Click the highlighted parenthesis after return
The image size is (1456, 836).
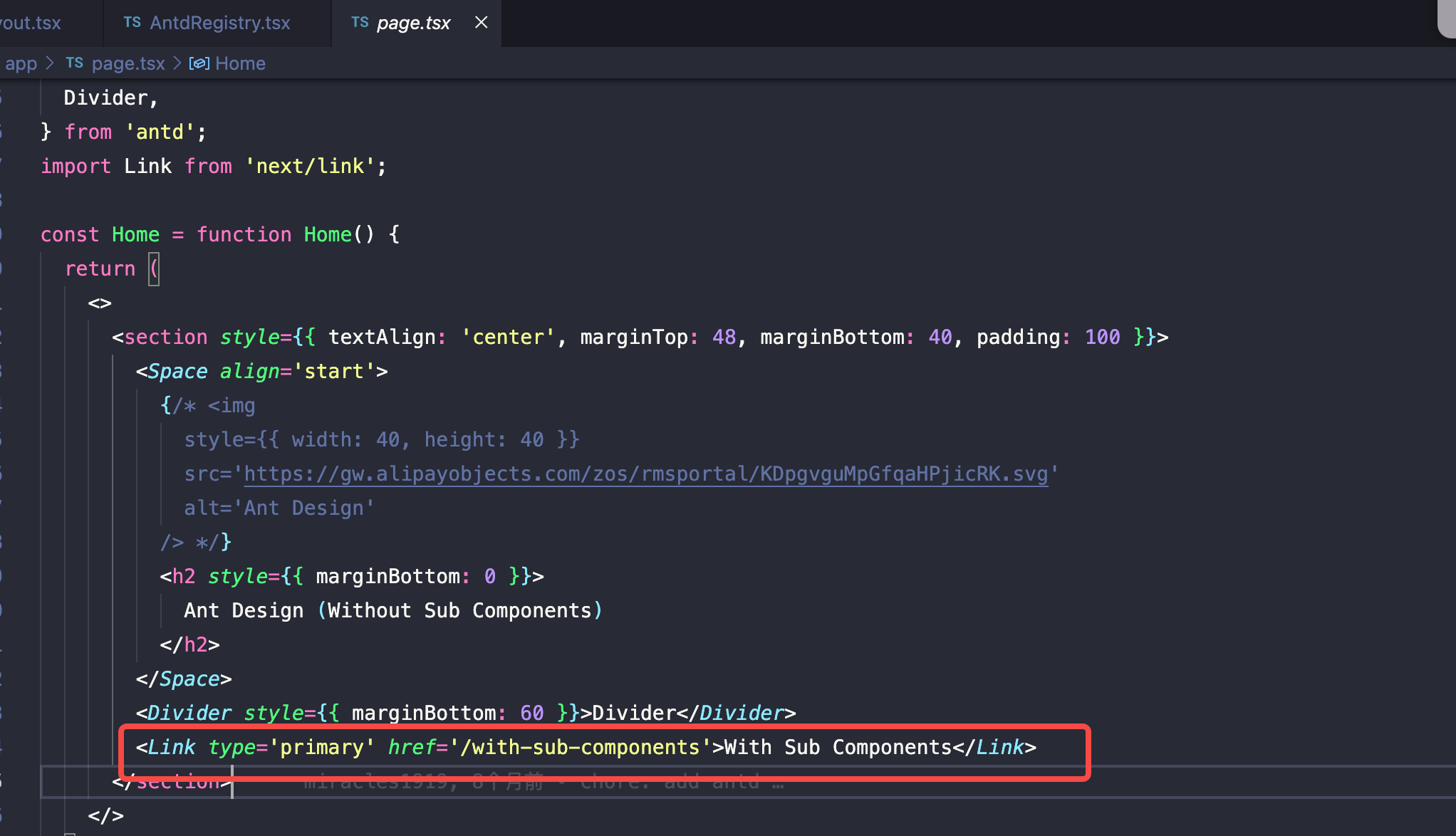[154, 268]
